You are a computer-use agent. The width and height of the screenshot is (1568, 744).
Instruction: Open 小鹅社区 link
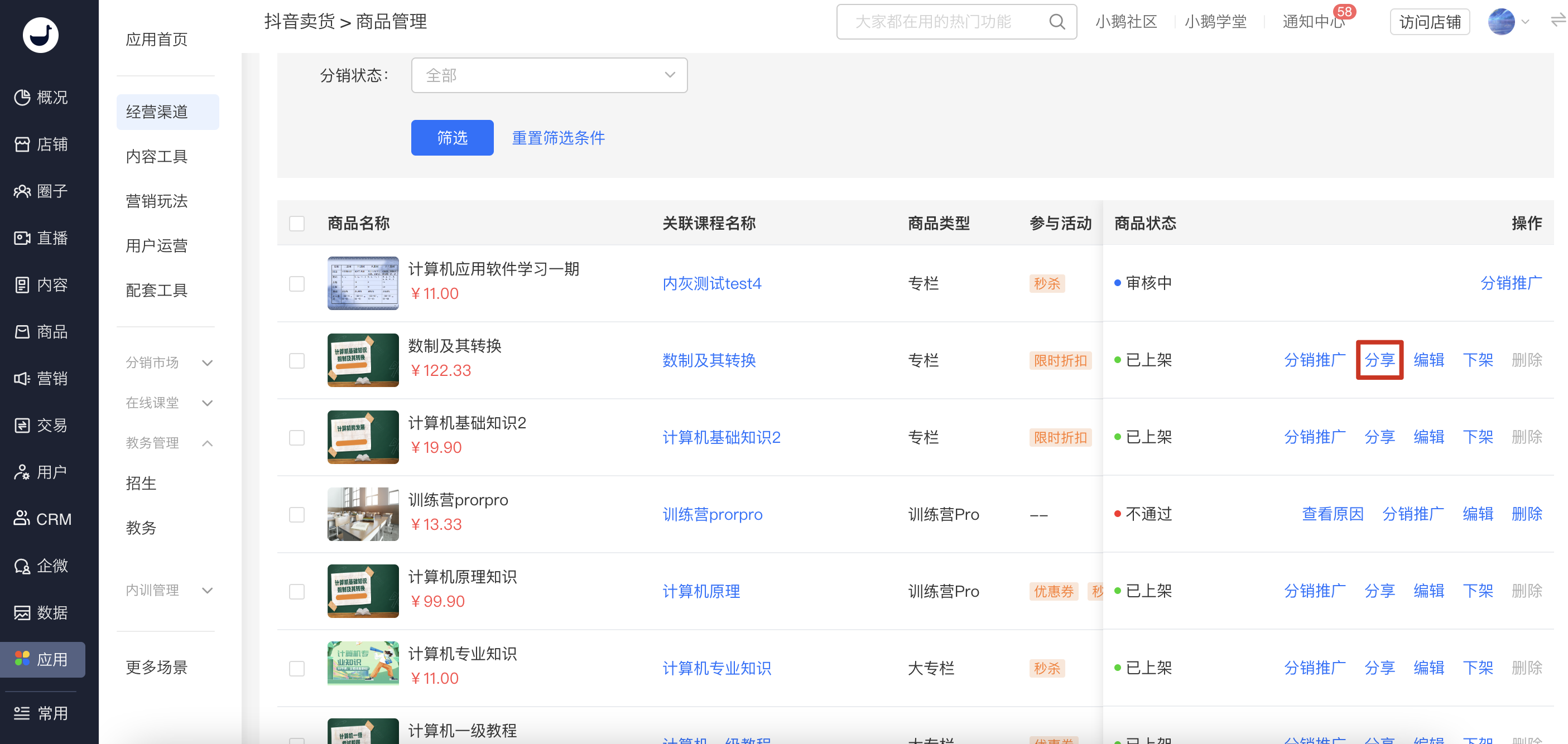(1126, 22)
